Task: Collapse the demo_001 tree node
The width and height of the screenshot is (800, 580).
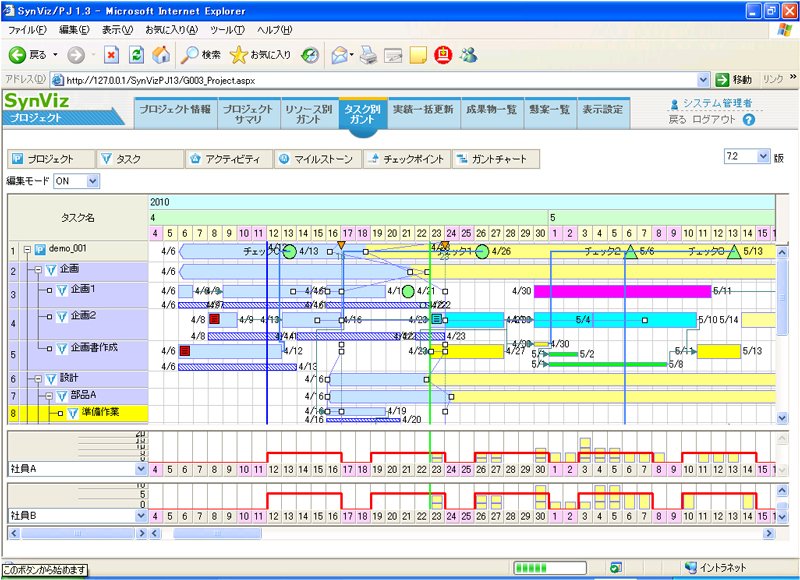Action: coord(28,250)
